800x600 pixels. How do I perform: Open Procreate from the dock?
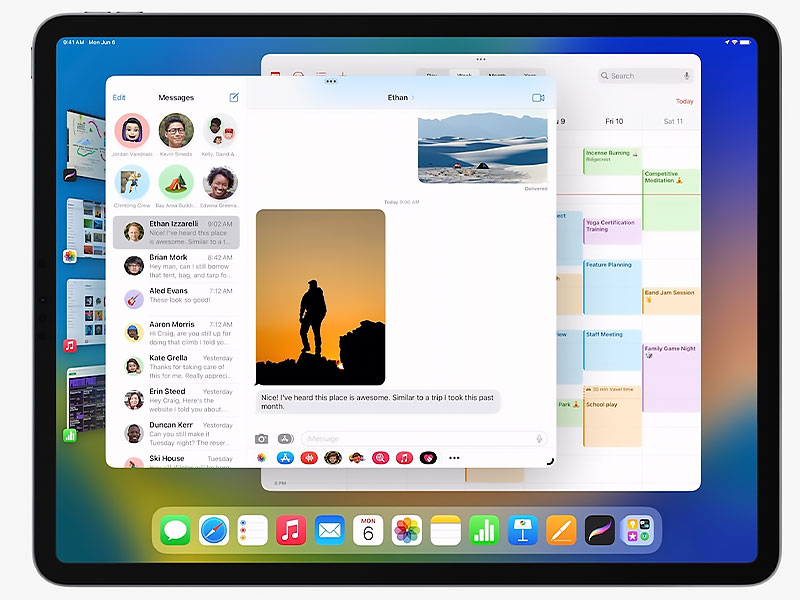599,531
